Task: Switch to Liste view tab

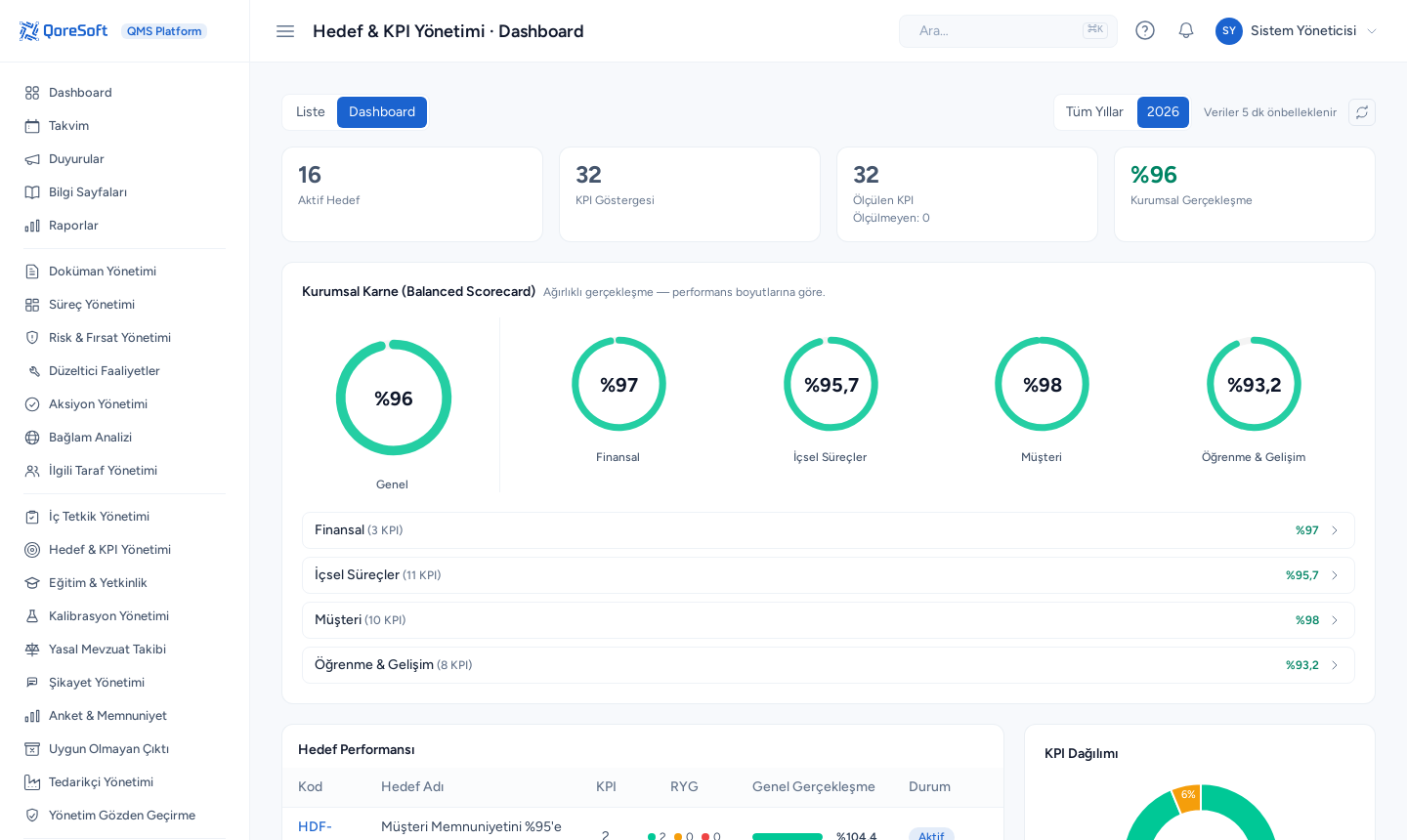Action: (x=311, y=112)
